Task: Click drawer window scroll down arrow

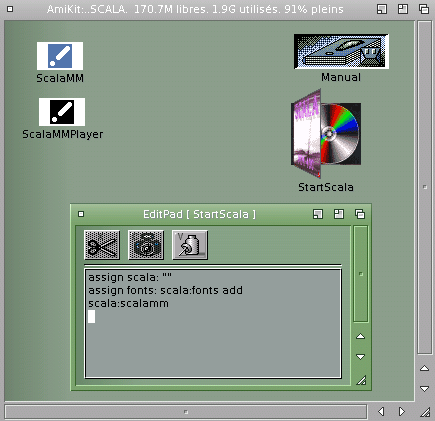Action: (425, 389)
